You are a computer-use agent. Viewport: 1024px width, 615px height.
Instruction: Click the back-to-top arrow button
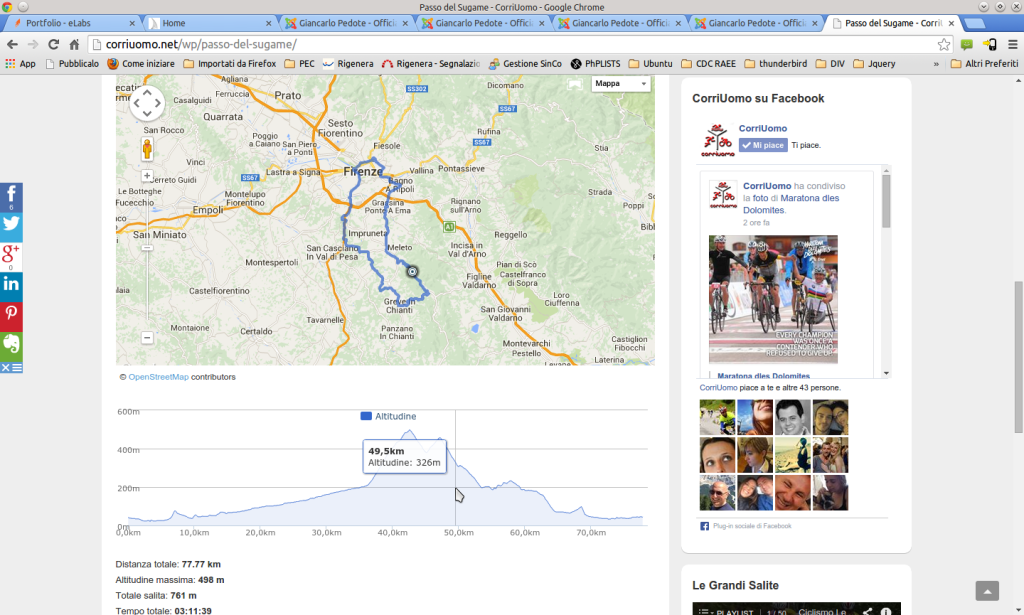tap(987, 591)
